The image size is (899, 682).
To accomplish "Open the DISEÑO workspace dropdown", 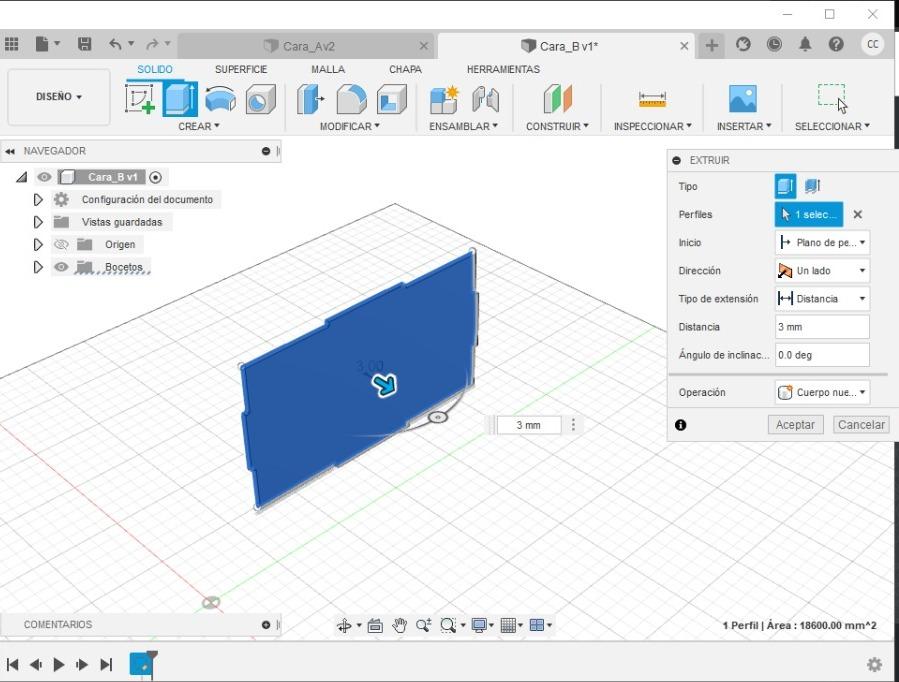I will 59,97.
